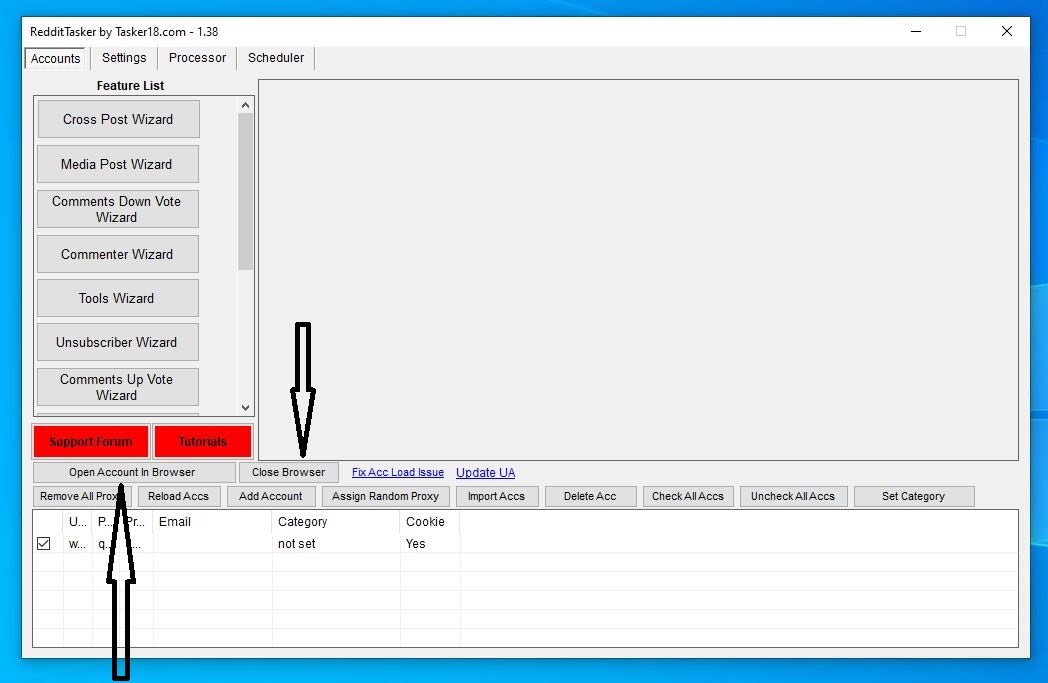Open the Commenter Wizard
The width and height of the screenshot is (1048, 683).
[x=118, y=254]
